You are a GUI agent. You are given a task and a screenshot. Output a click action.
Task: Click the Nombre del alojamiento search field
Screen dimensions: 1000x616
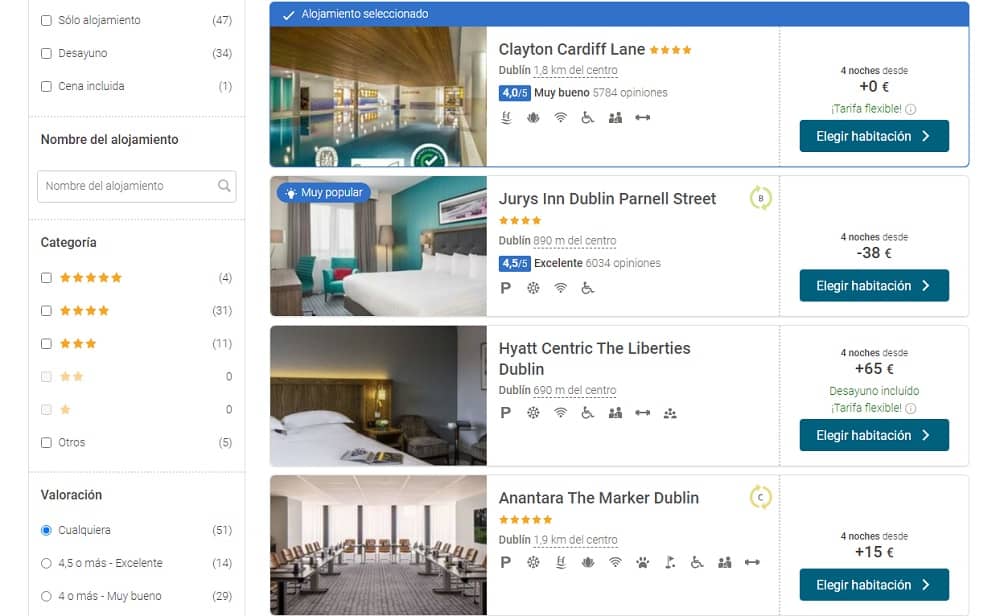click(136, 186)
